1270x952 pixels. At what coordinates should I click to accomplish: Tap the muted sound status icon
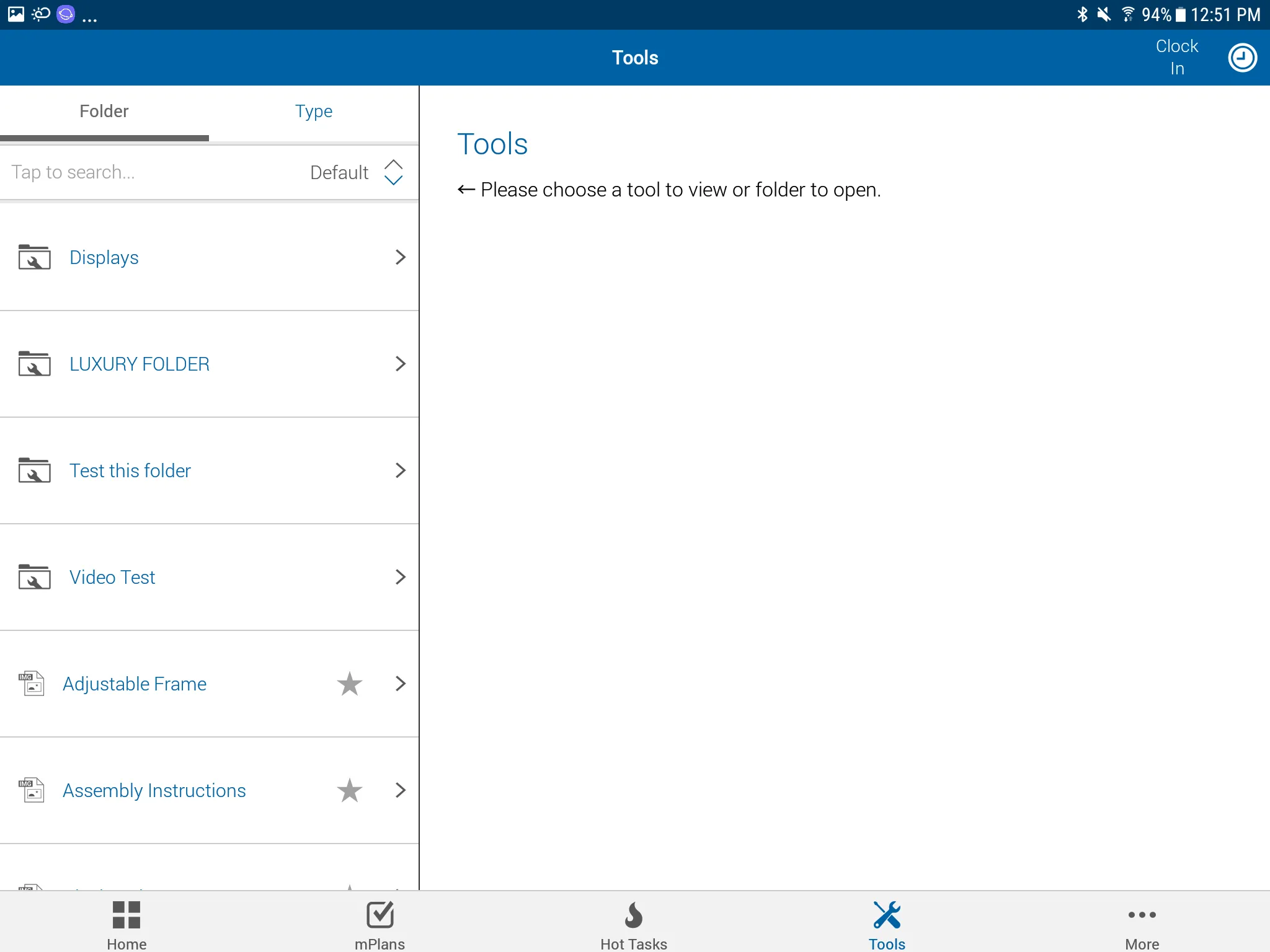[x=1104, y=14]
